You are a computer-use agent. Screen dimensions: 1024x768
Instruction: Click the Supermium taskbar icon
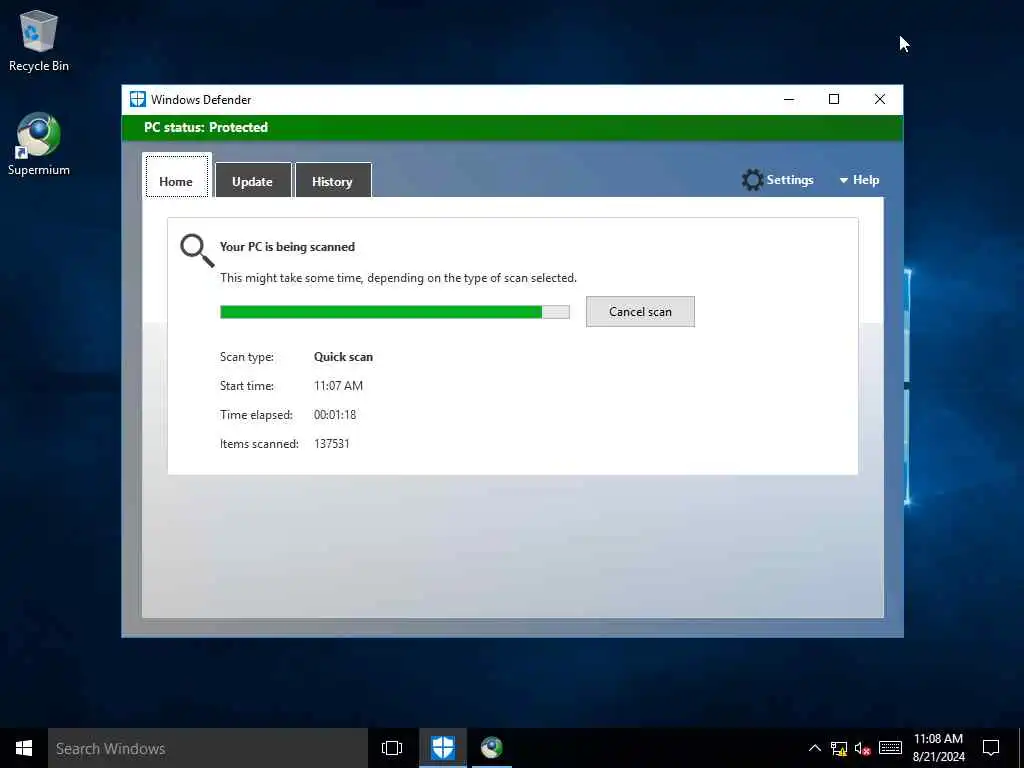tap(492, 748)
